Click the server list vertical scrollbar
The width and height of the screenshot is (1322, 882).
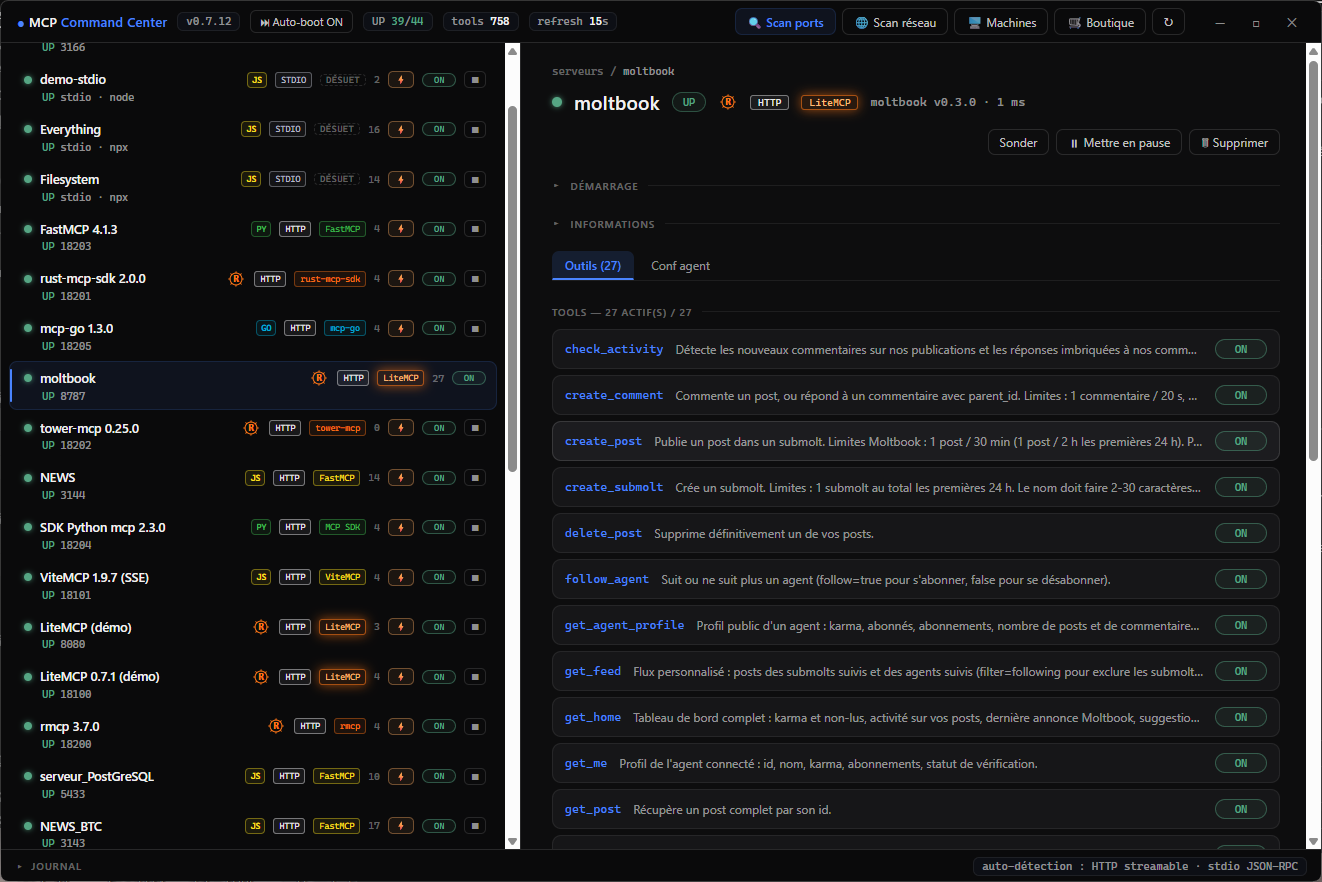513,290
